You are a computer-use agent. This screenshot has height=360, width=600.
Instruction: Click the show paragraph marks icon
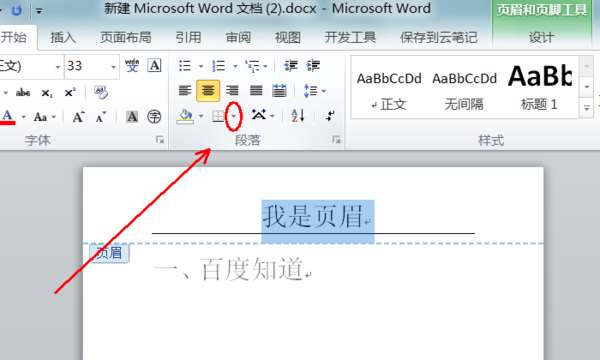pyautogui.click(x=330, y=115)
